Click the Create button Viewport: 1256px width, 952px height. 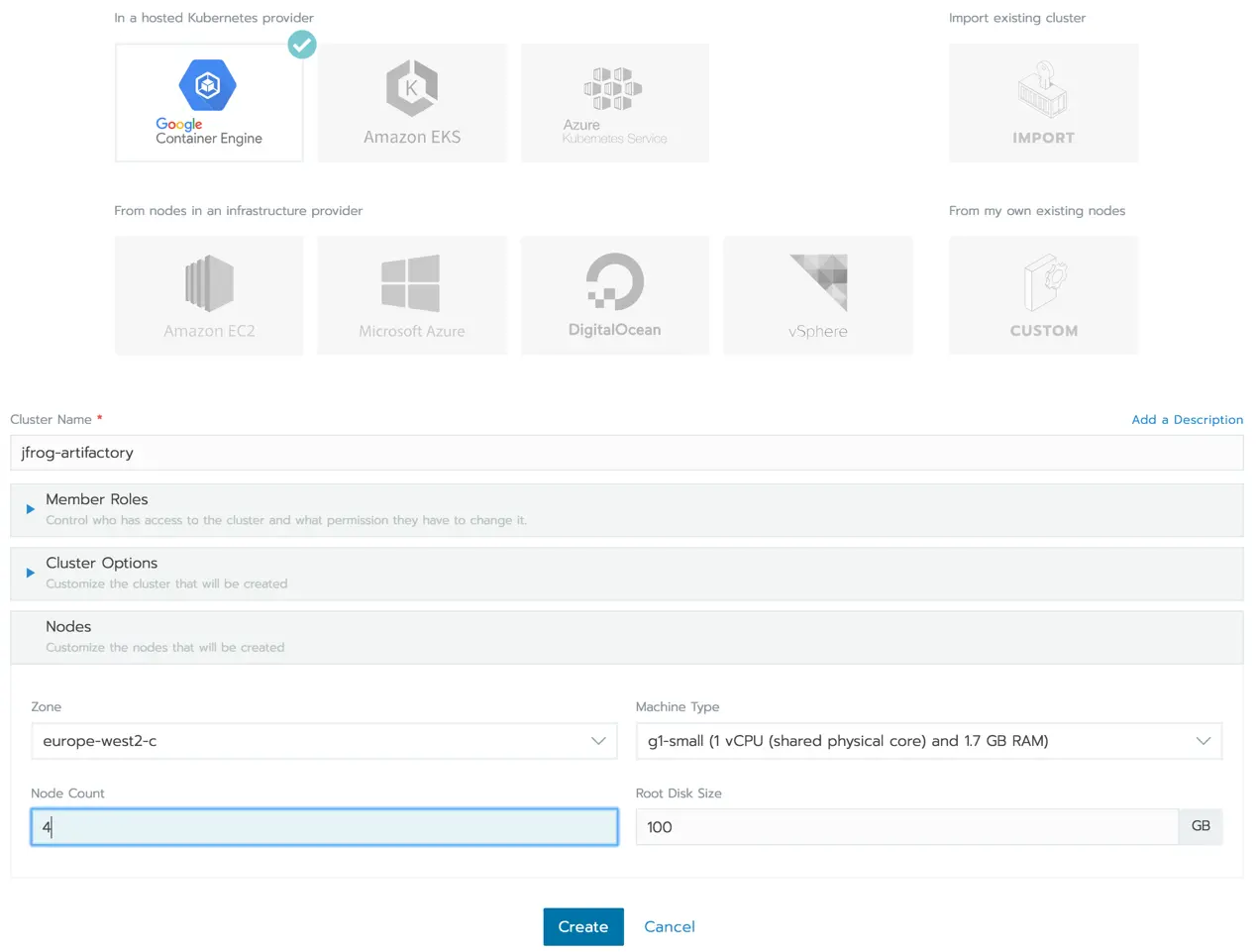coord(583,927)
